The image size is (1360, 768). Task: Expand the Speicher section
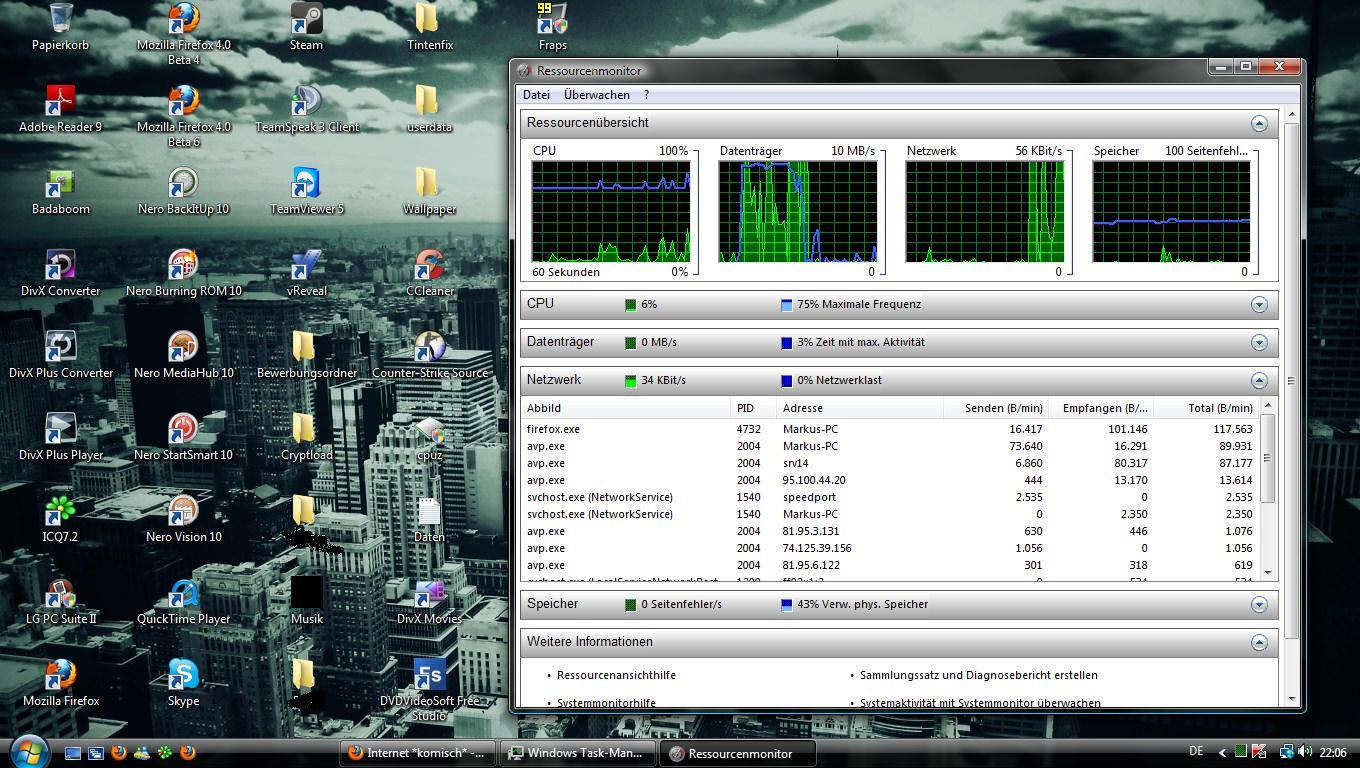point(1259,604)
